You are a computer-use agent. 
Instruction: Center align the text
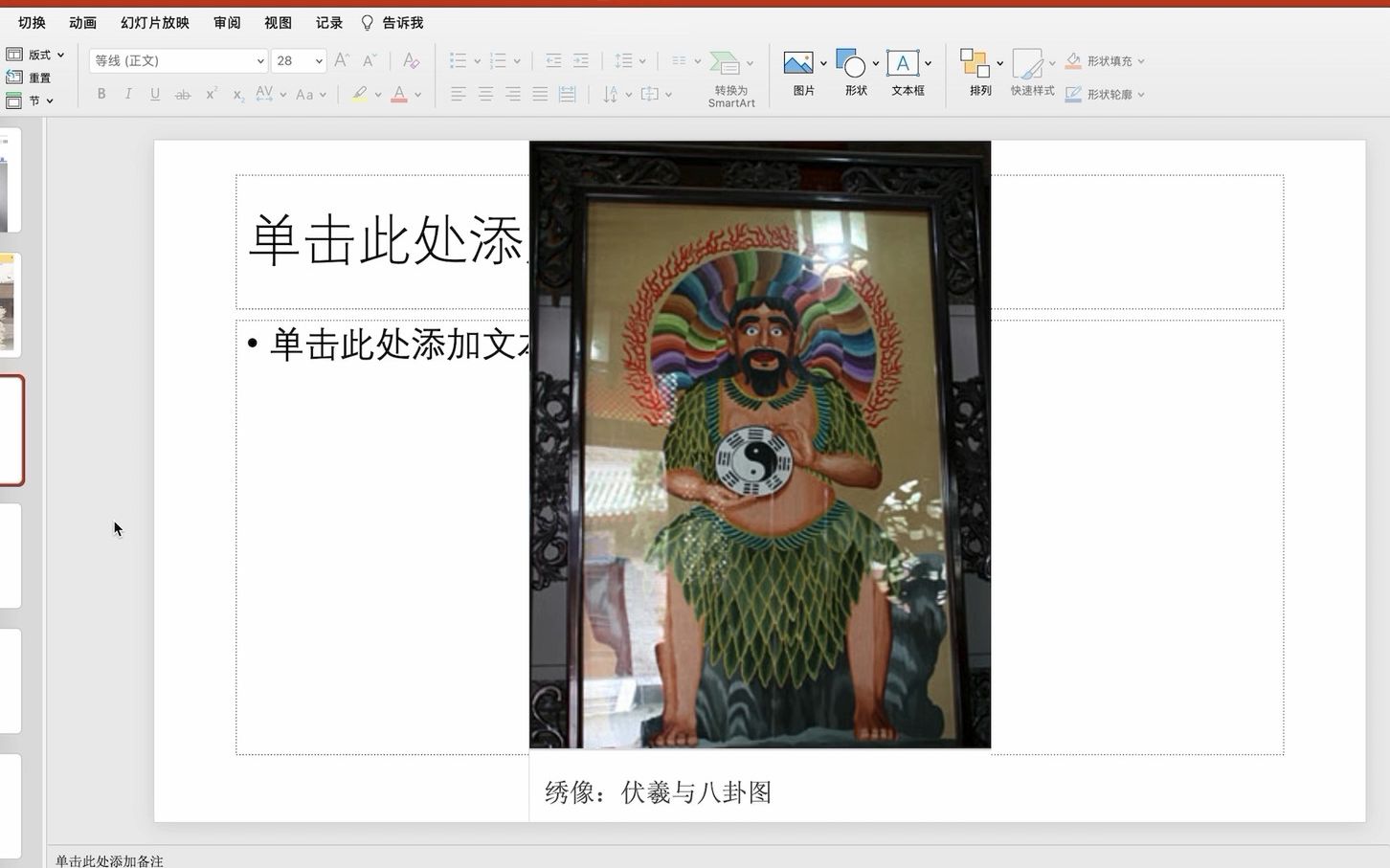pos(486,94)
